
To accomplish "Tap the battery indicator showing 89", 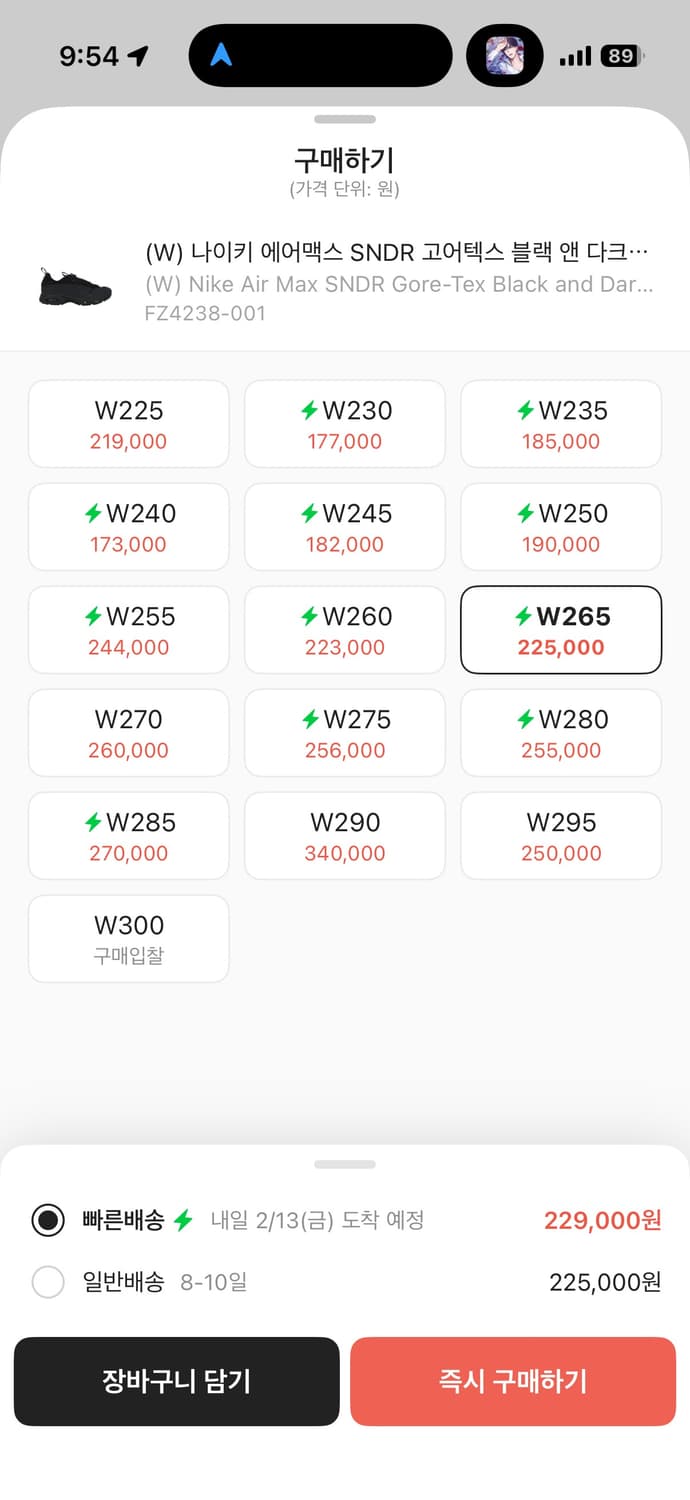I will click(622, 56).
